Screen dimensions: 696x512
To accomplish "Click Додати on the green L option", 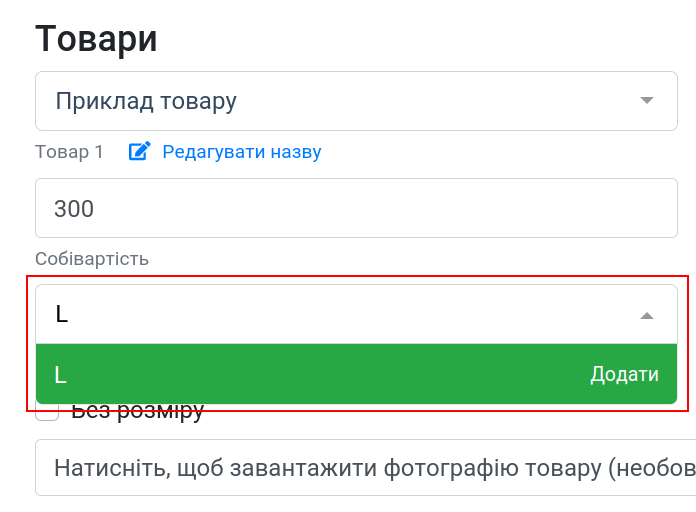I will click(x=624, y=374).
